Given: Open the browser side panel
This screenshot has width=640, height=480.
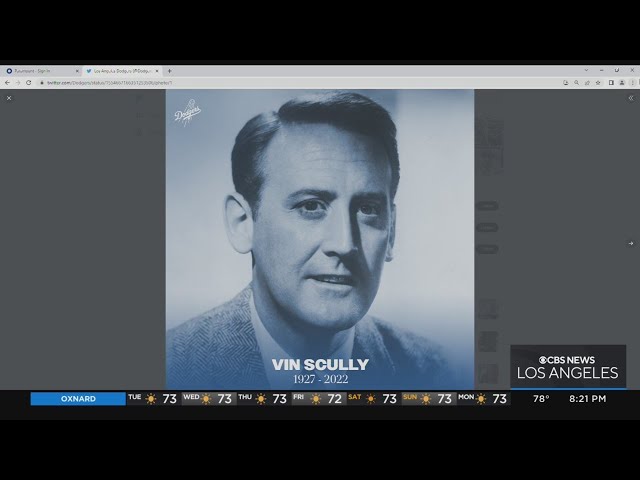Looking at the screenshot, I should pos(611,83).
